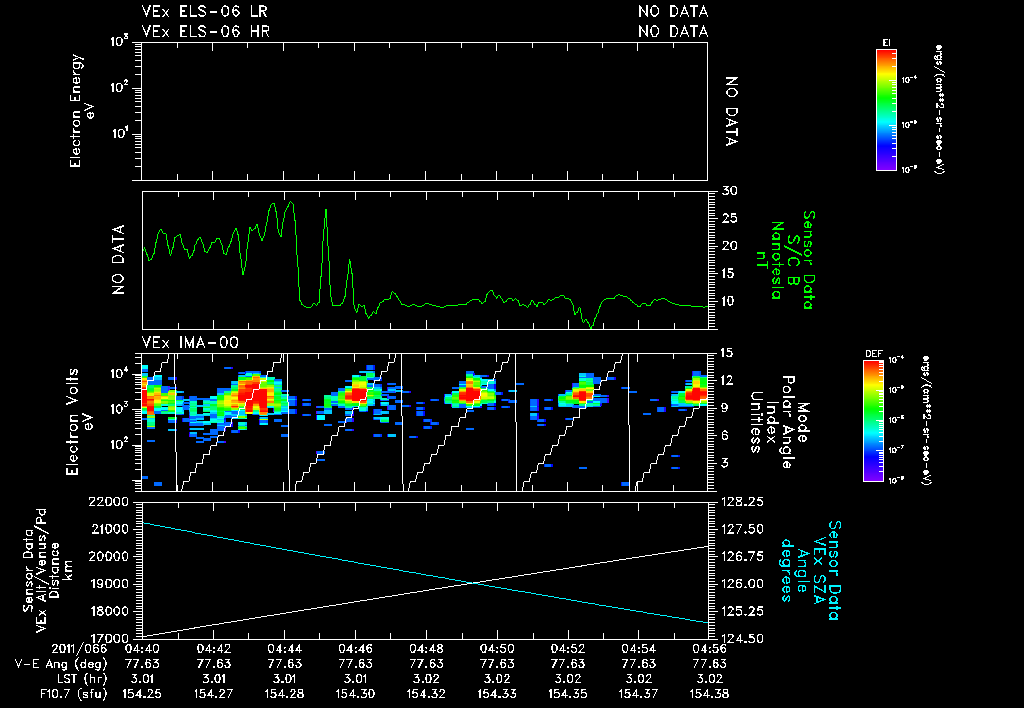Click the F10.7 value 154.35
This screenshot has height=708, width=1024.
tap(568, 694)
